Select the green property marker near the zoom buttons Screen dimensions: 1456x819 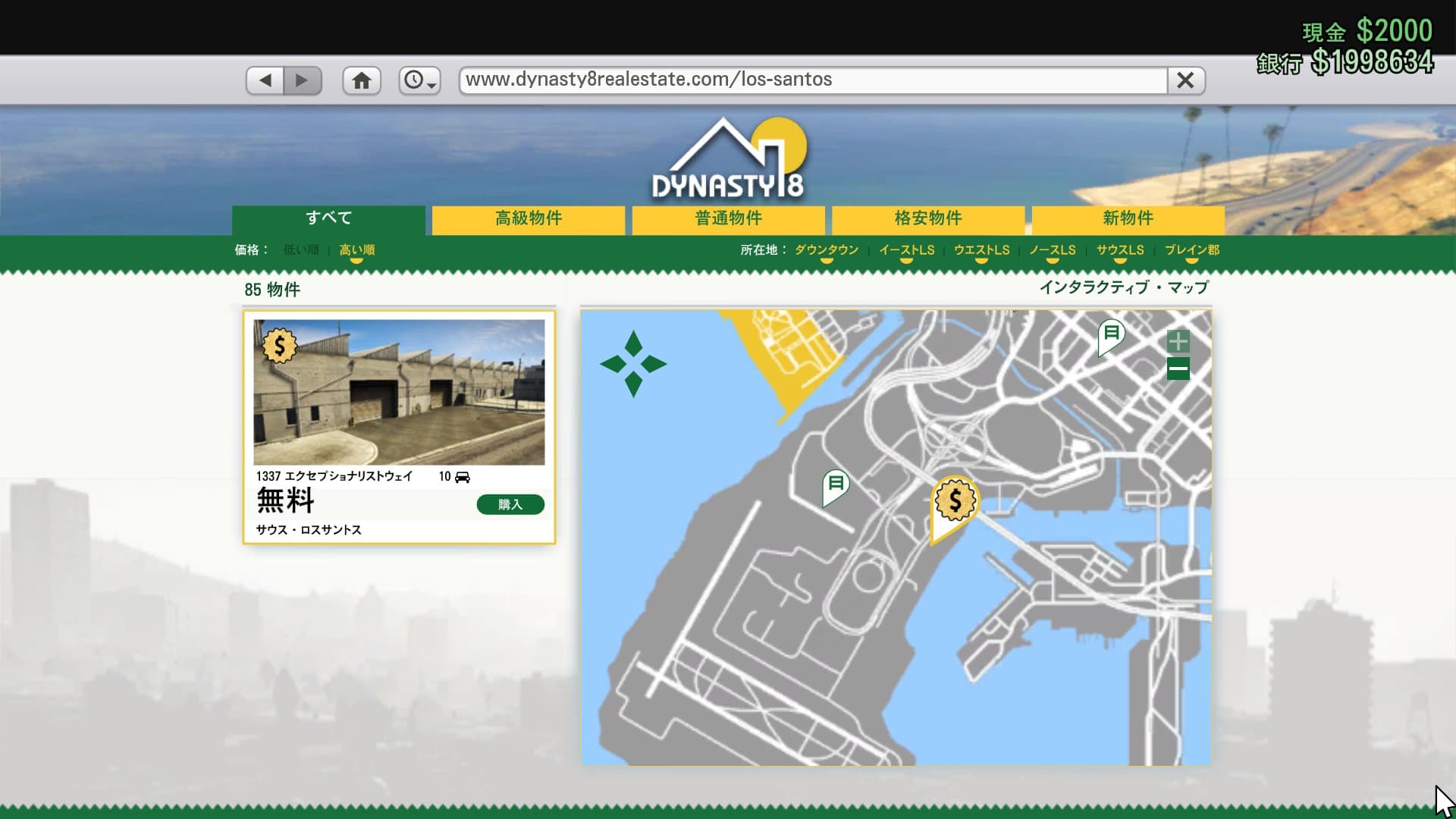click(x=1111, y=335)
